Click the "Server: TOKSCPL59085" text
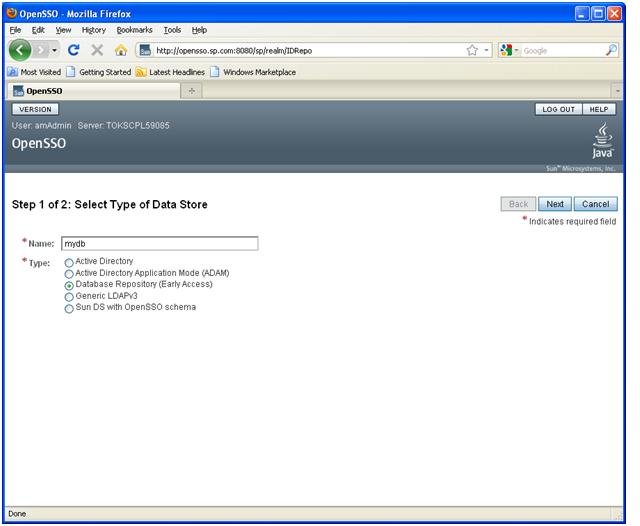640x526 pixels. pyautogui.click(x=124, y=126)
